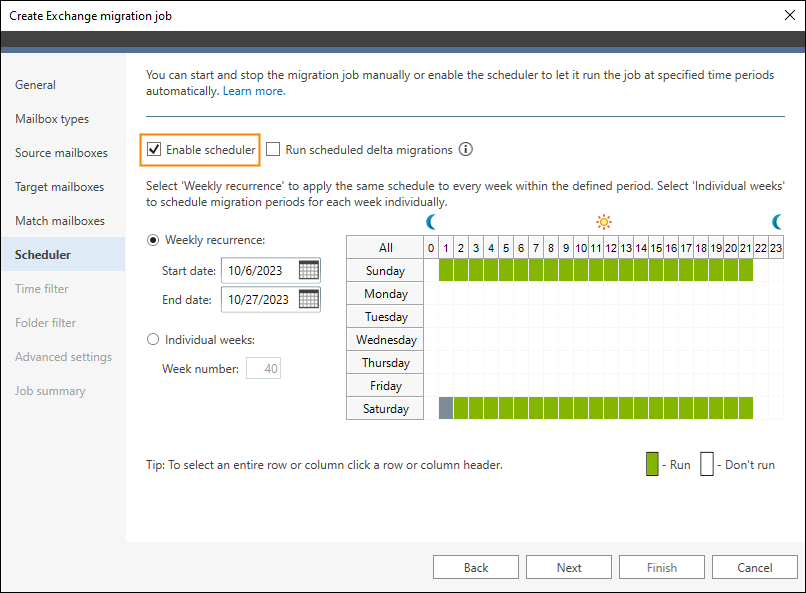Select the whole Monday row header
Viewport: 806px width, 593px height.
[x=385, y=293]
